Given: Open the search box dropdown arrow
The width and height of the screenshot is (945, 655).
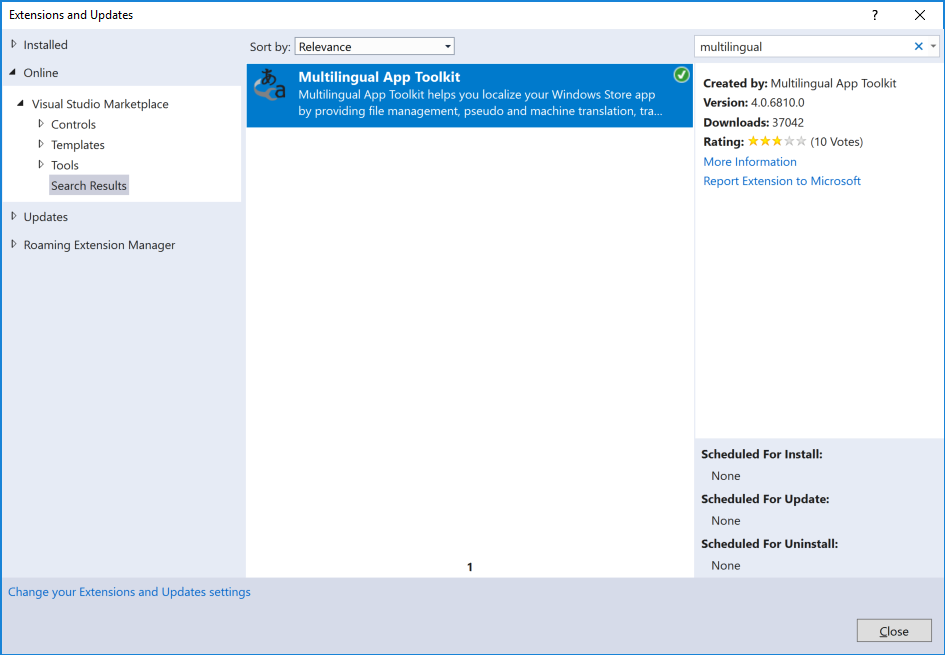Looking at the screenshot, I should [x=933, y=47].
